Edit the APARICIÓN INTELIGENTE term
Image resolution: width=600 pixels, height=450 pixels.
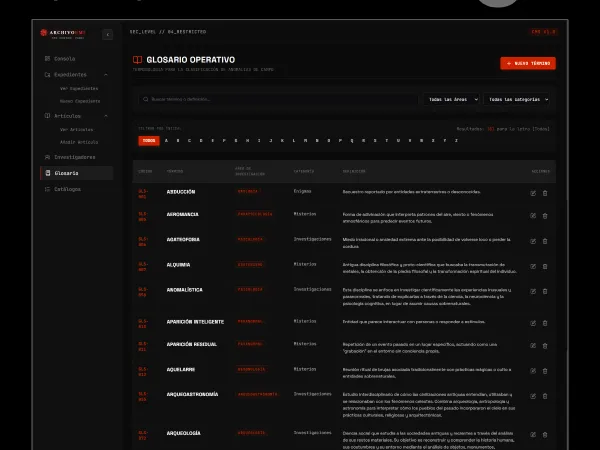[x=533, y=323]
